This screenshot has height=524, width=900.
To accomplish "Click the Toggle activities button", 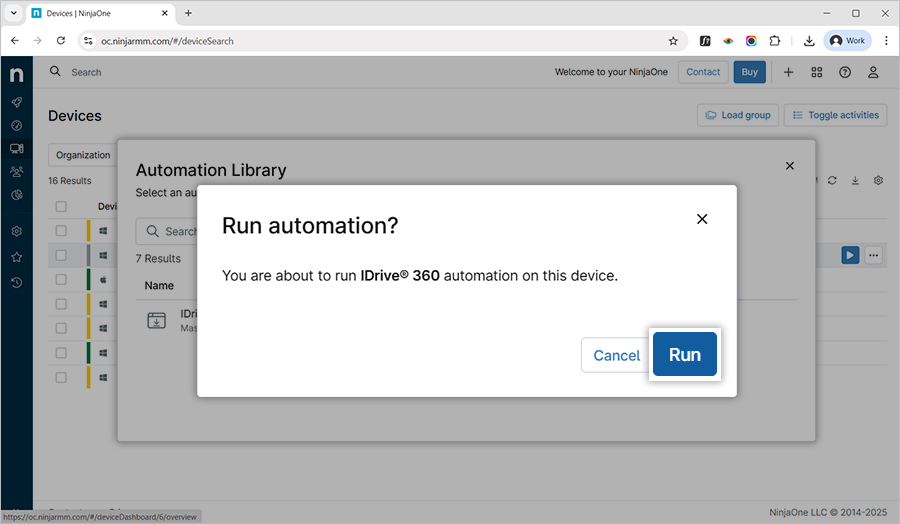I will click(835, 115).
